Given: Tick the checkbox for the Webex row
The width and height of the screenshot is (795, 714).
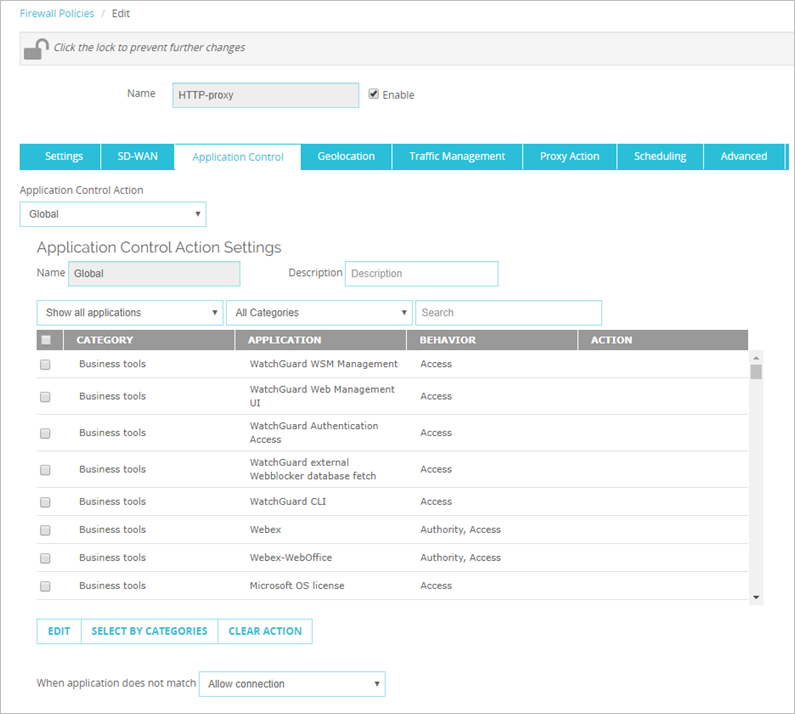Looking at the screenshot, I should 46,530.
